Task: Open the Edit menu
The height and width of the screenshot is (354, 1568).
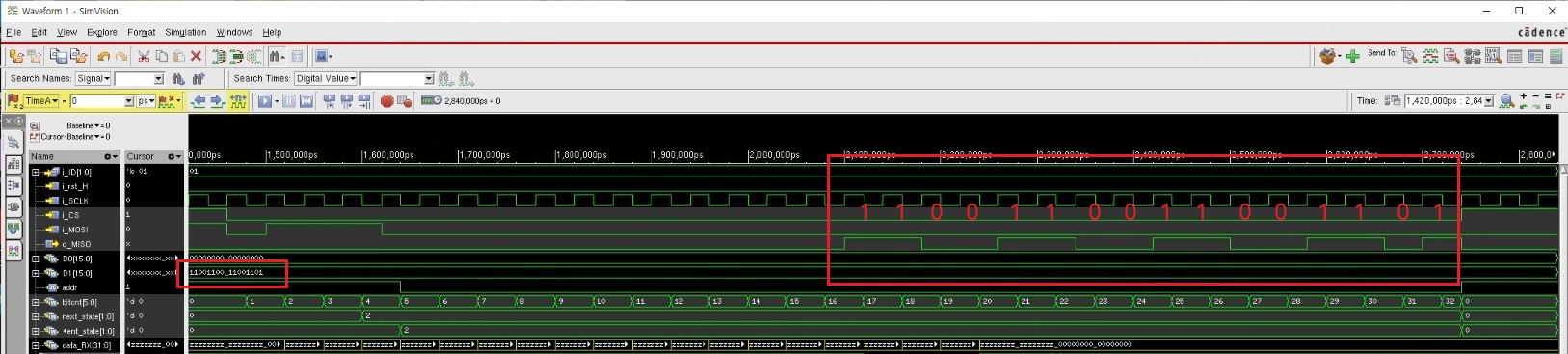Action: click(40, 32)
